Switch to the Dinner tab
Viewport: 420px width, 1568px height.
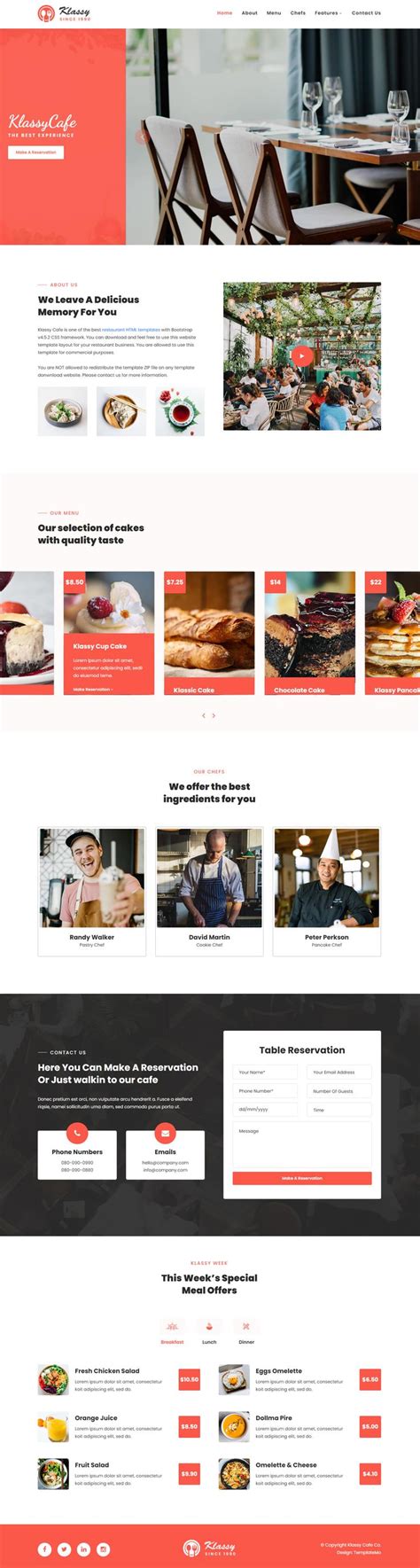click(x=246, y=1332)
